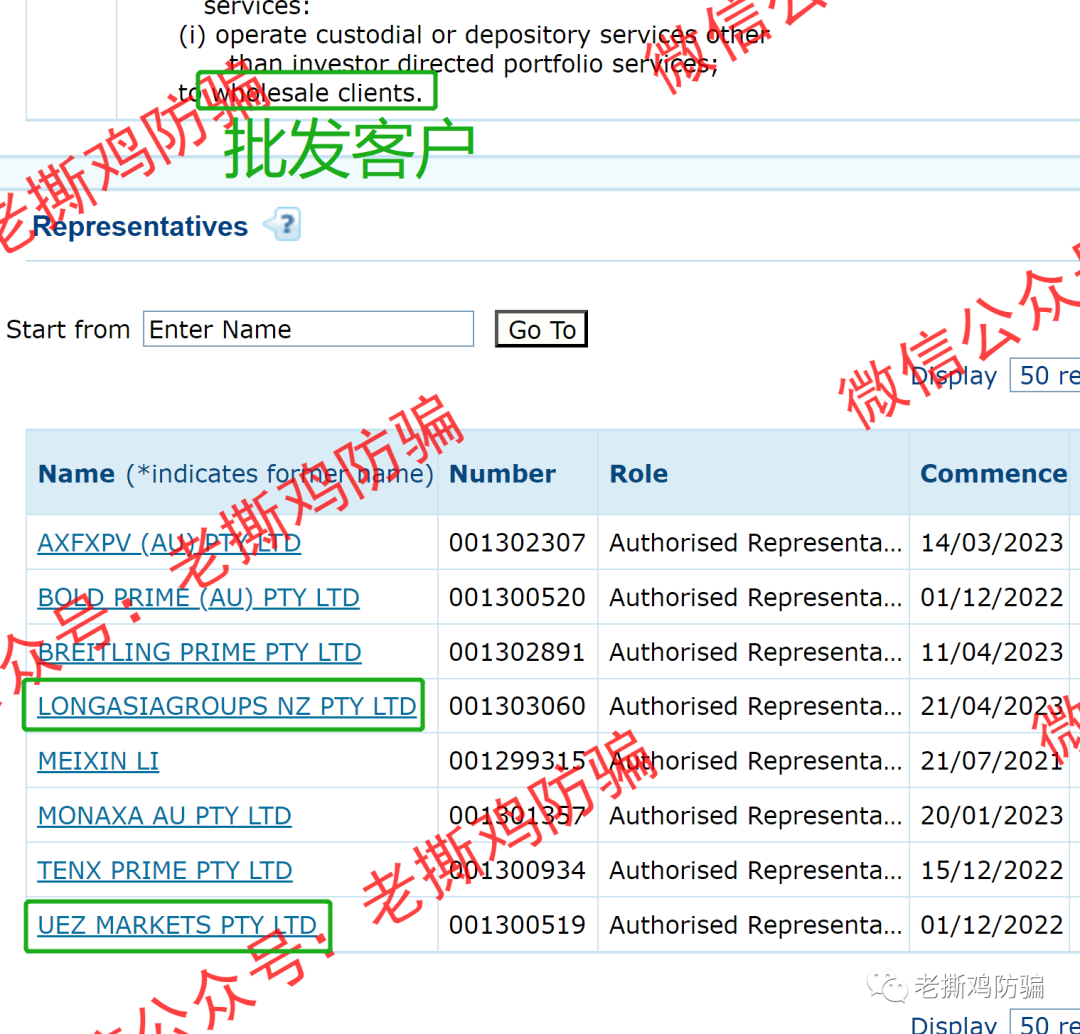Viewport: 1080px width, 1034px height.
Task: Select commence date 15/12/2022
Action: [992, 870]
